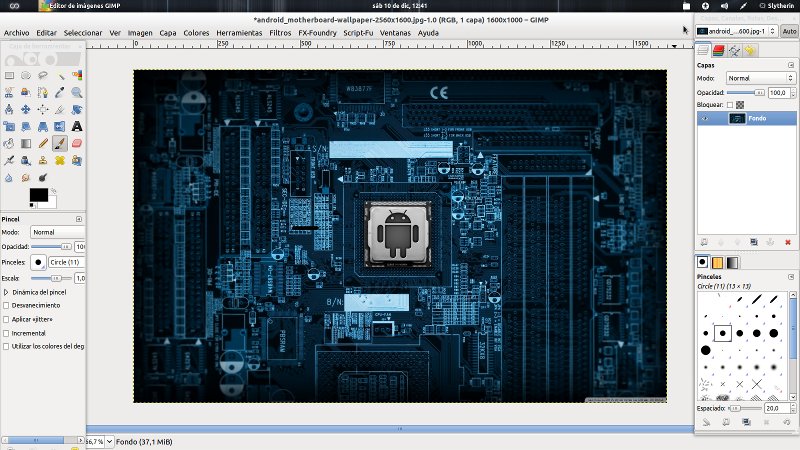This screenshot has width=800, height=450.
Task: Select the Ink tool
Action: coord(26,160)
